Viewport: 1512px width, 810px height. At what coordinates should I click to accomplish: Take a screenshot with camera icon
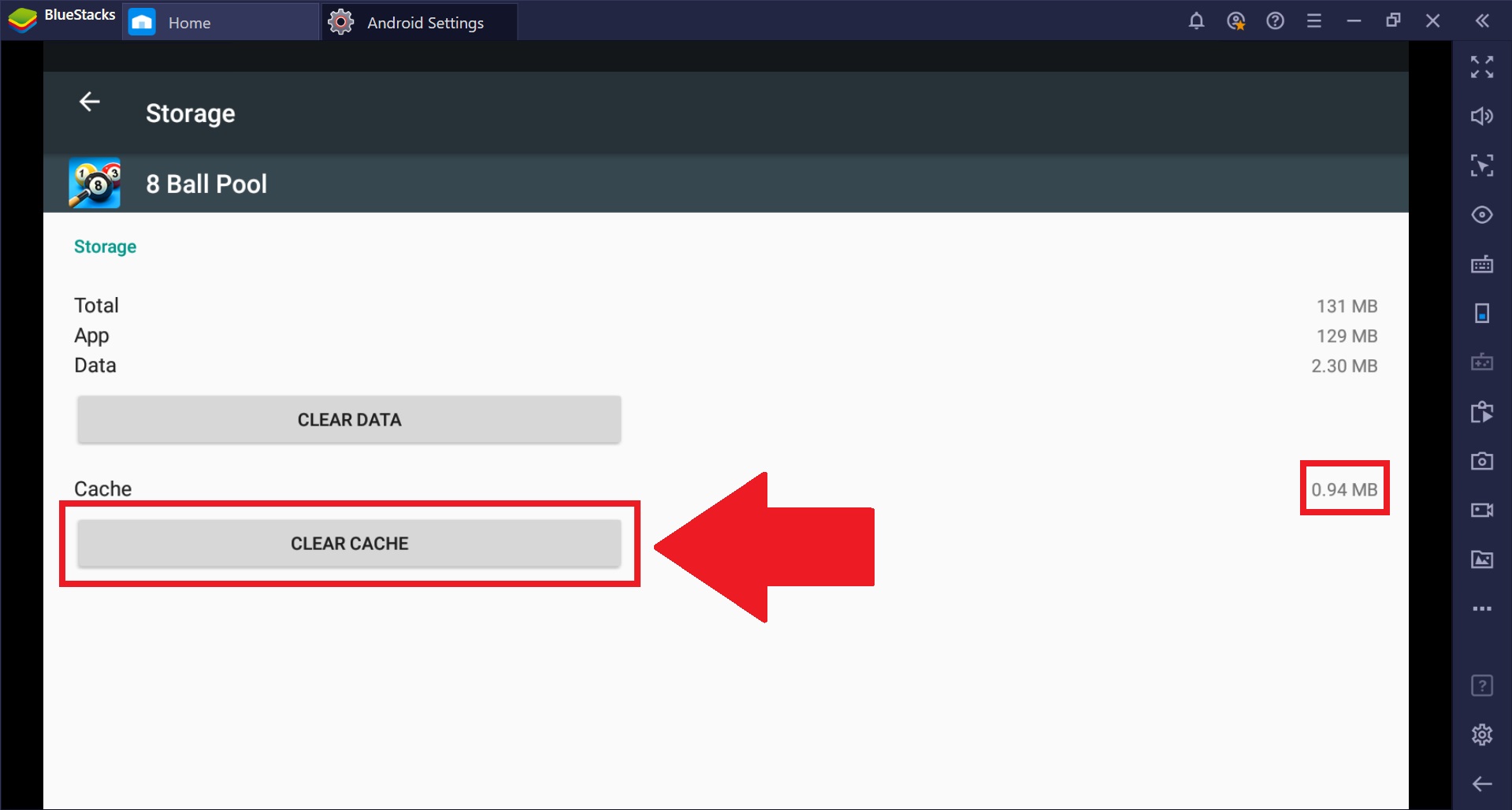(x=1482, y=461)
